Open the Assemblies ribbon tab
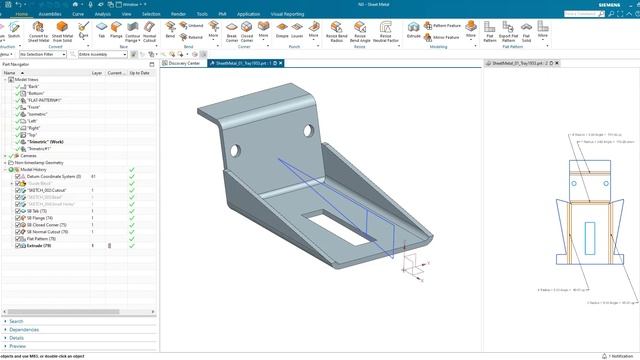This screenshot has width=640, height=360. (x=50, y=14)
